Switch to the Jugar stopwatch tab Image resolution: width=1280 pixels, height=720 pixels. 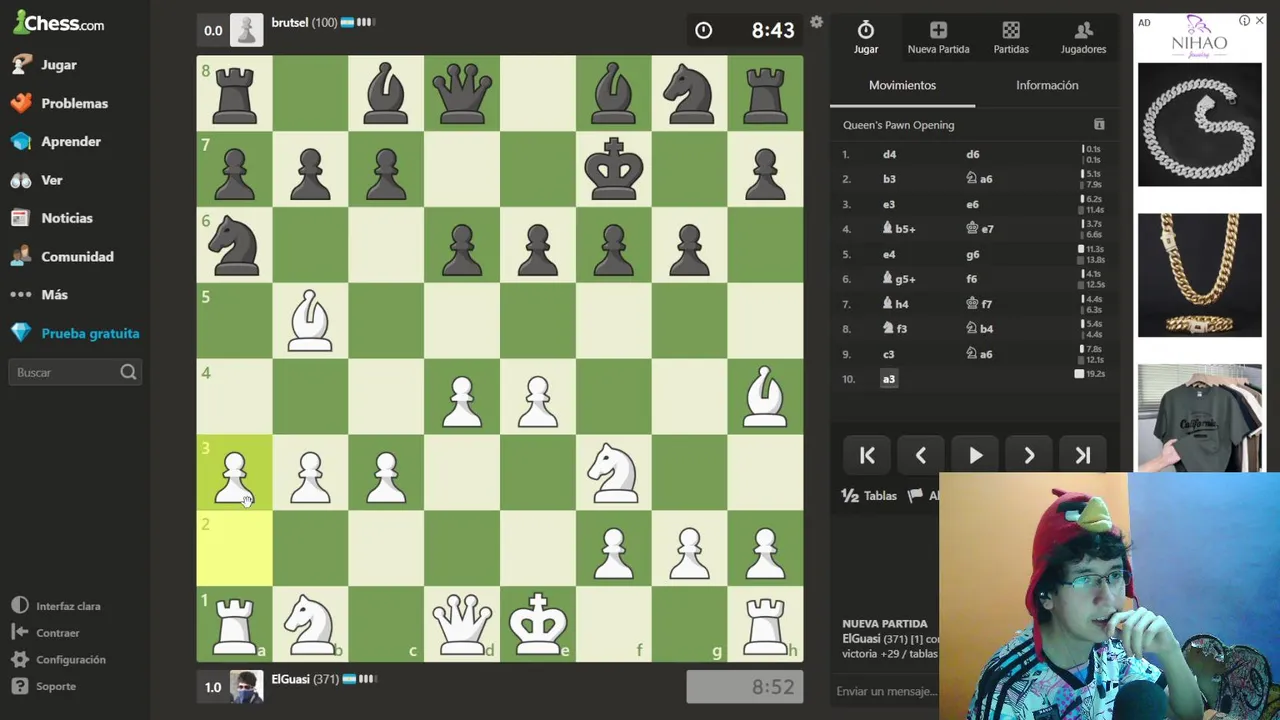coord(866,38)
